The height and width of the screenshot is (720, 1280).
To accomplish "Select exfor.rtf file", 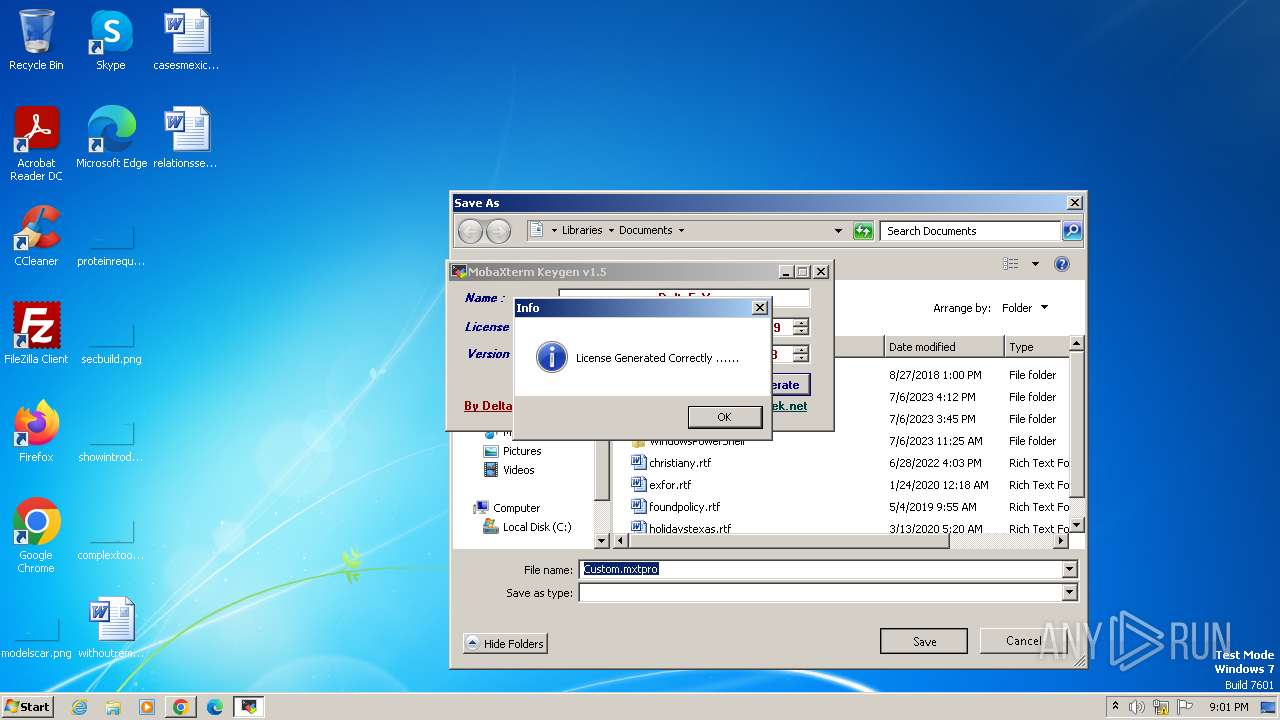I will [x=661, y=485].
